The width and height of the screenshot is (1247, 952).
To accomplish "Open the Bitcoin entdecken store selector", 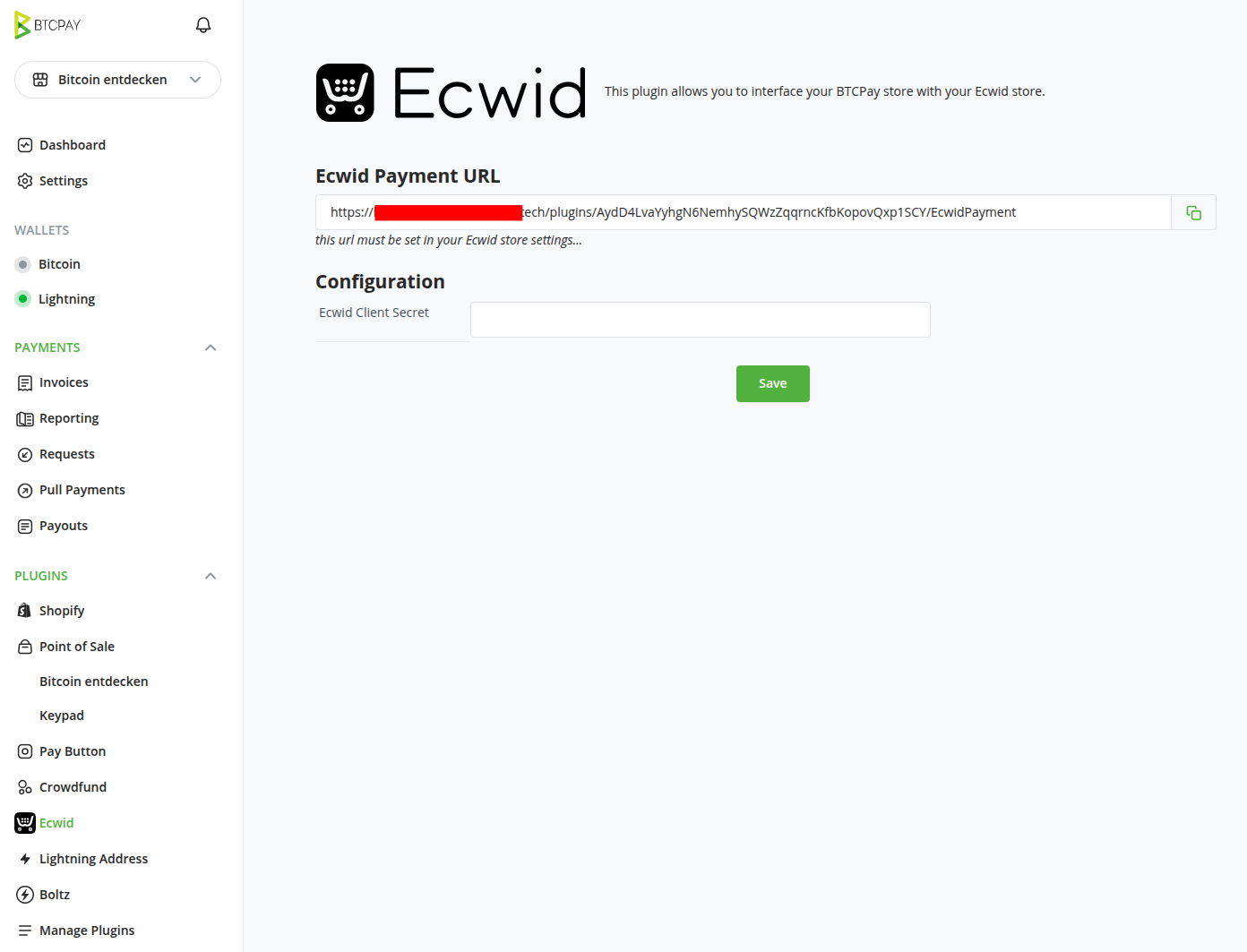I will pyautogui.click(x=117, y=80).
